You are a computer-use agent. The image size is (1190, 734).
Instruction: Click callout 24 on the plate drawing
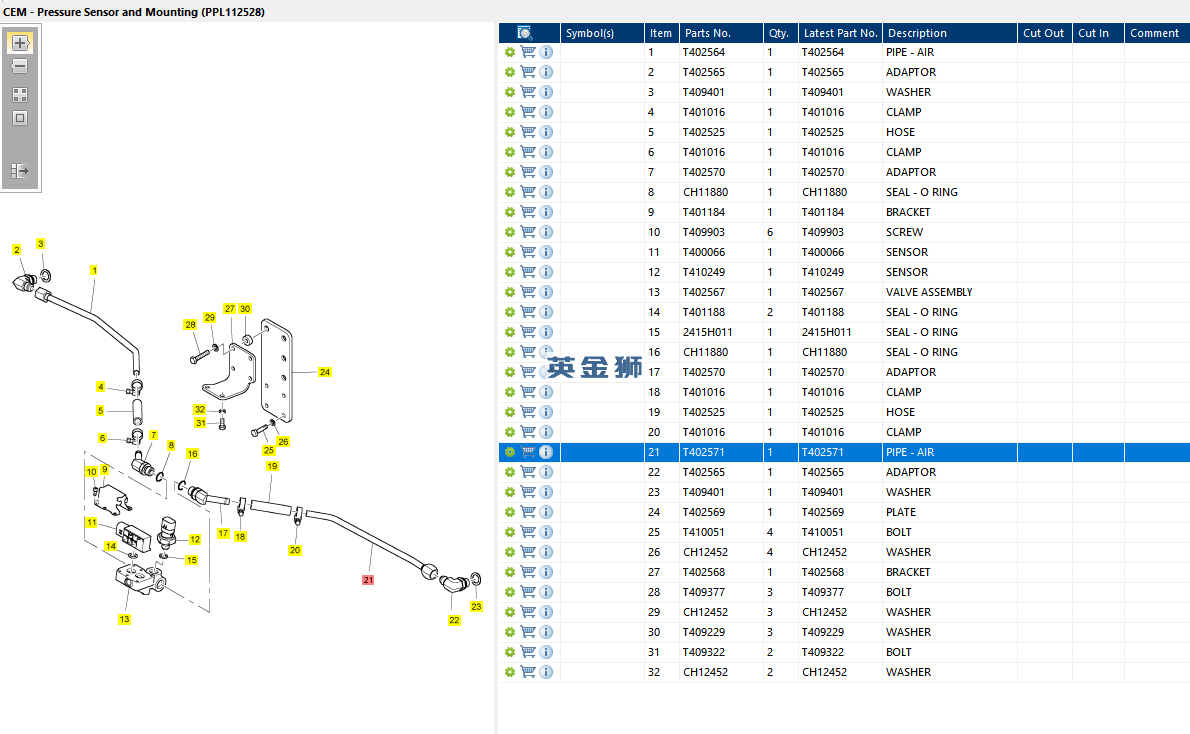click(325, 372)
